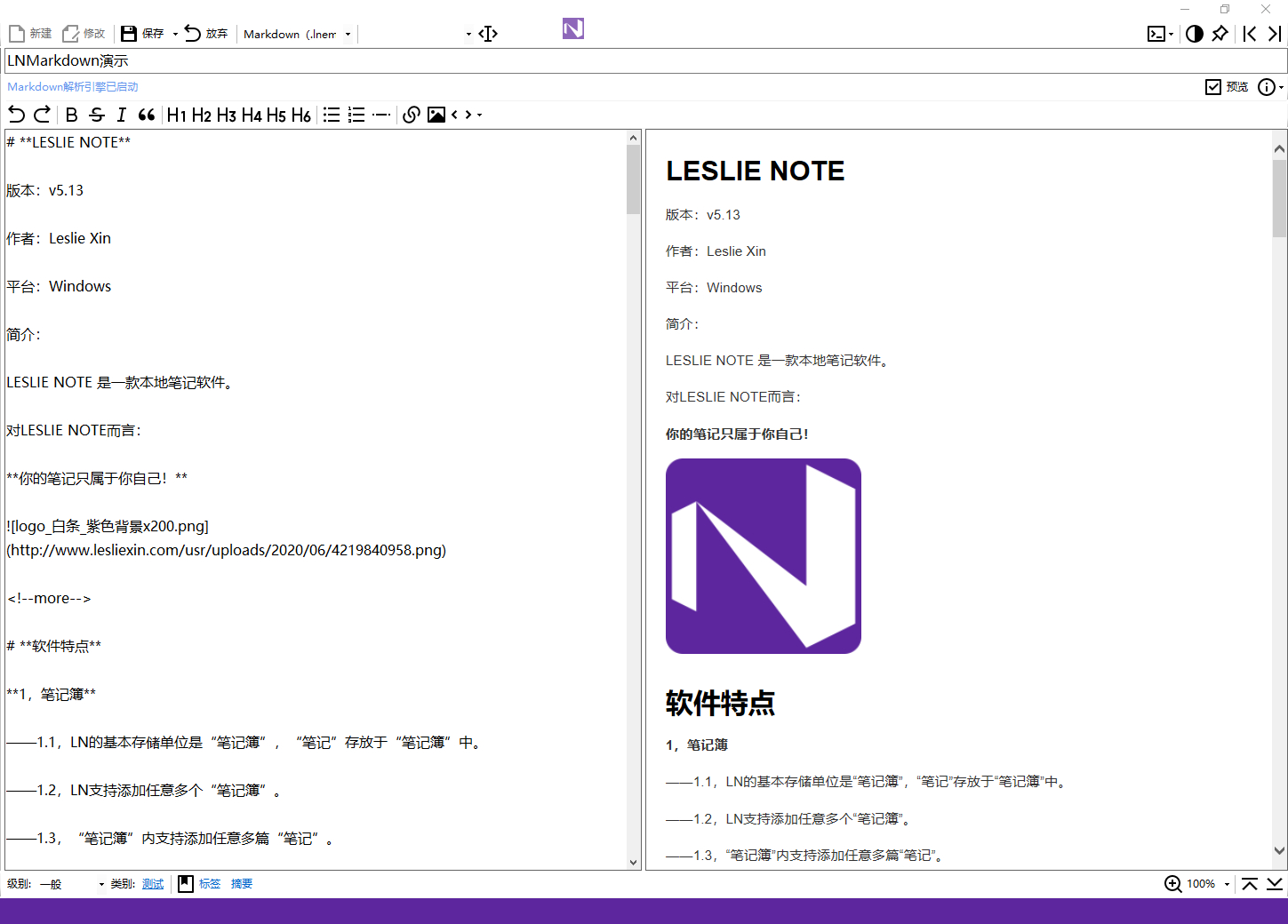The image size is (1288, 924).
Task: Click the 测试 category link
Action: coord(153,884)
